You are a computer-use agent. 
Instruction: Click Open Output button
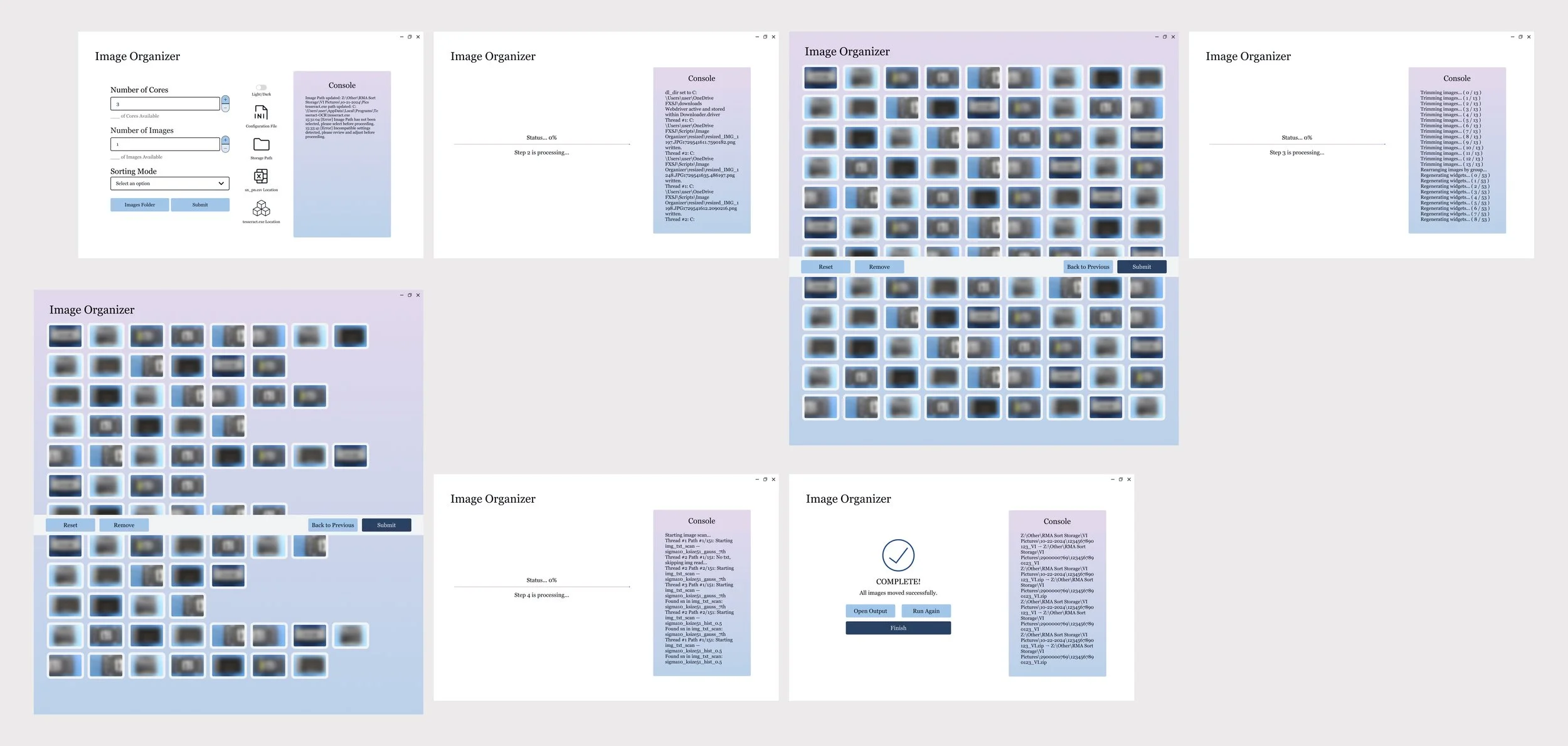870,611
